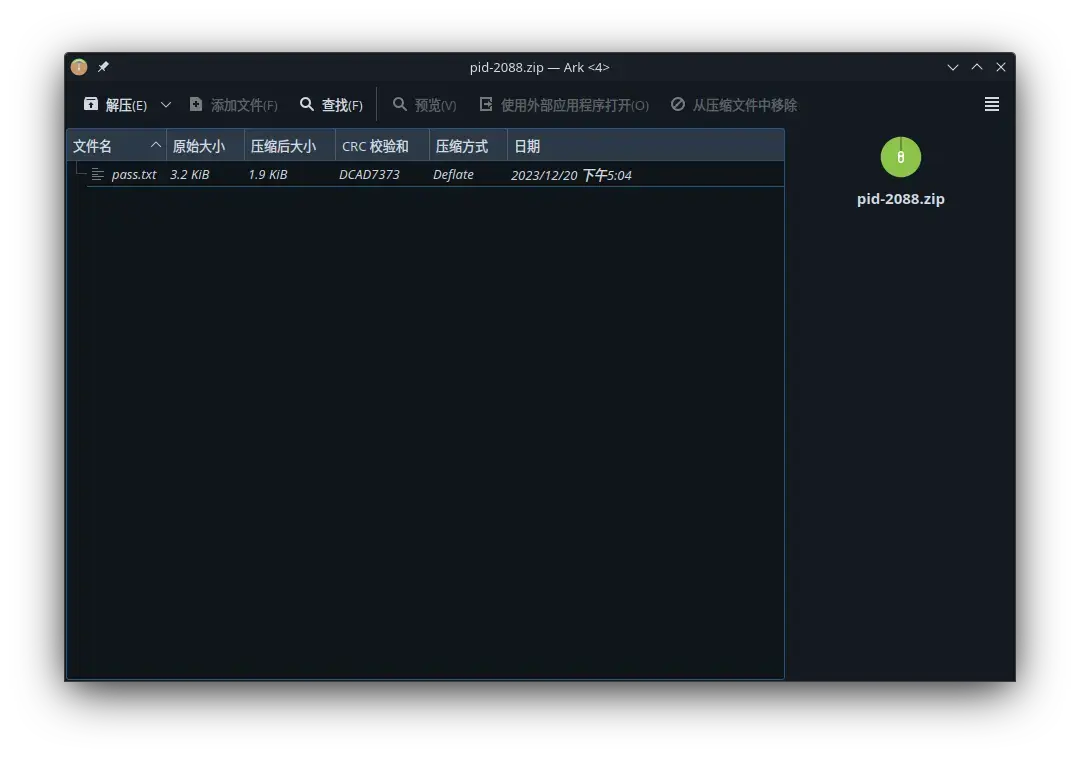The width and height of the screenshot is (1080, 758).
Task: Click the pass.txt text file icon
Action: click(x=98, y=174)
